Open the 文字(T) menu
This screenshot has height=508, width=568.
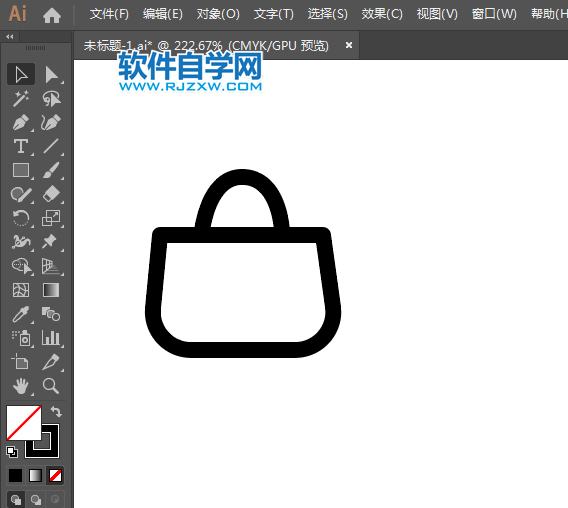[273, 14]
